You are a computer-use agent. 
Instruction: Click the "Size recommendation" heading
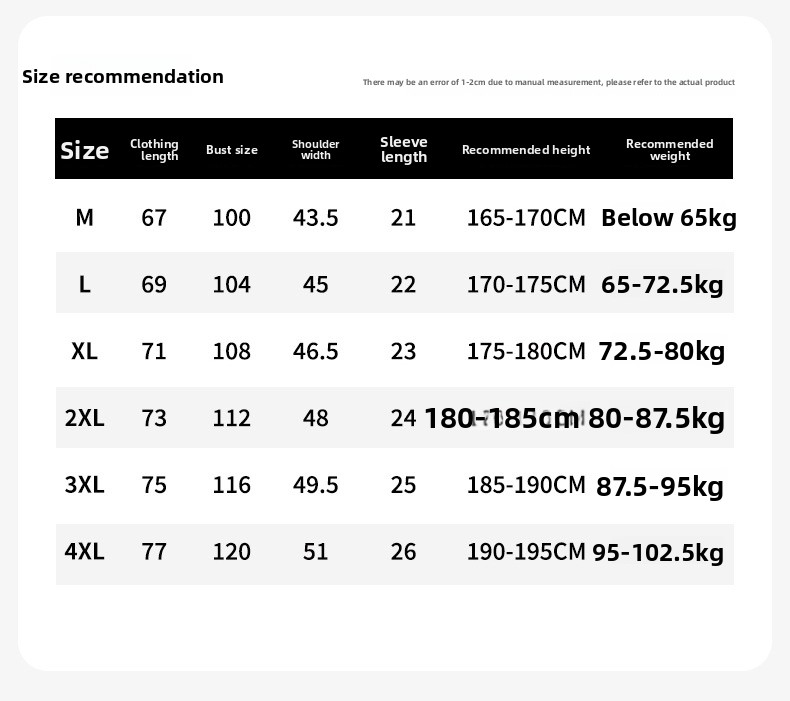point(123,77)
